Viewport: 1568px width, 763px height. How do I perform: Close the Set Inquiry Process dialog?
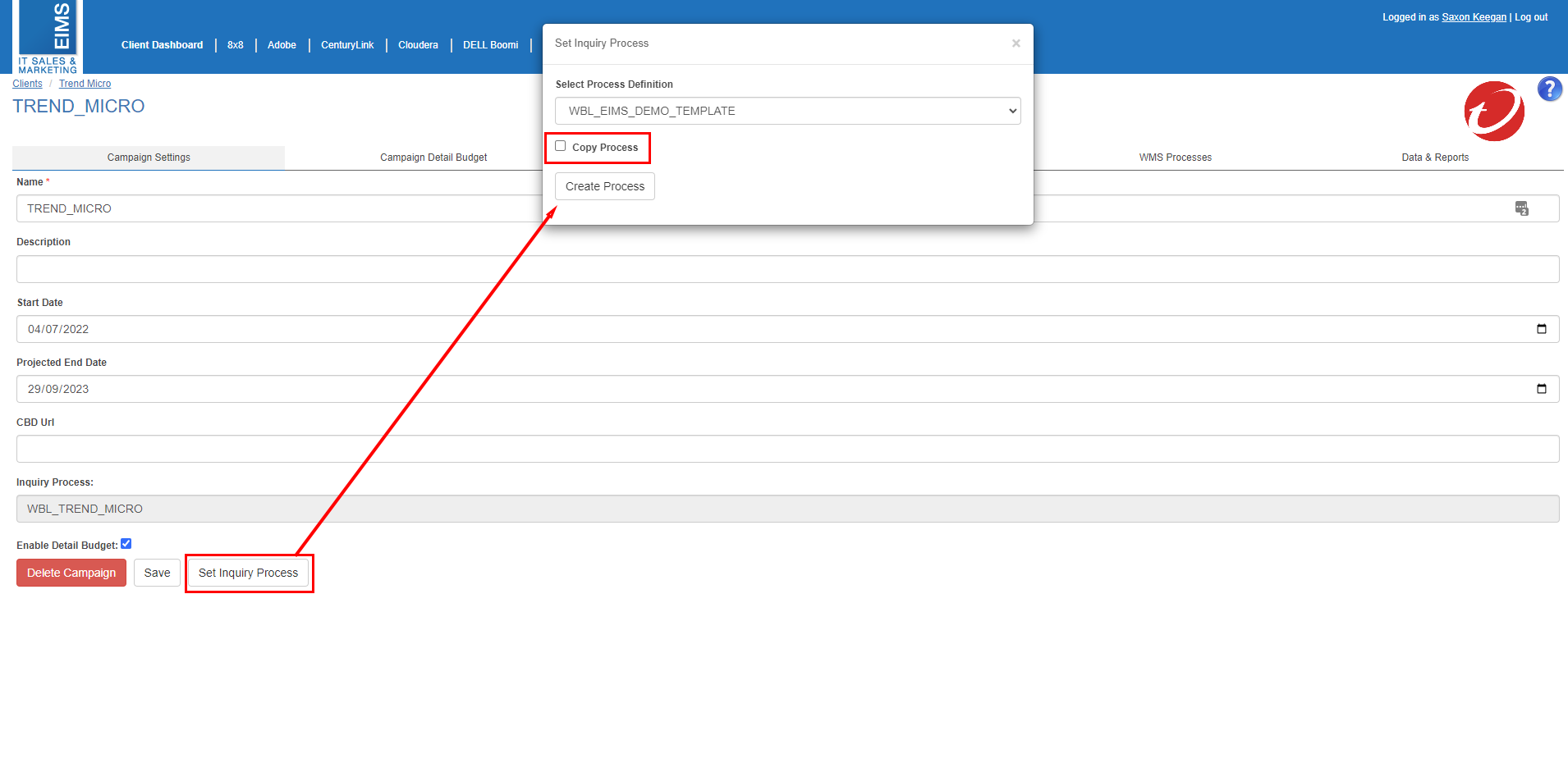[x=1016, y=43]
